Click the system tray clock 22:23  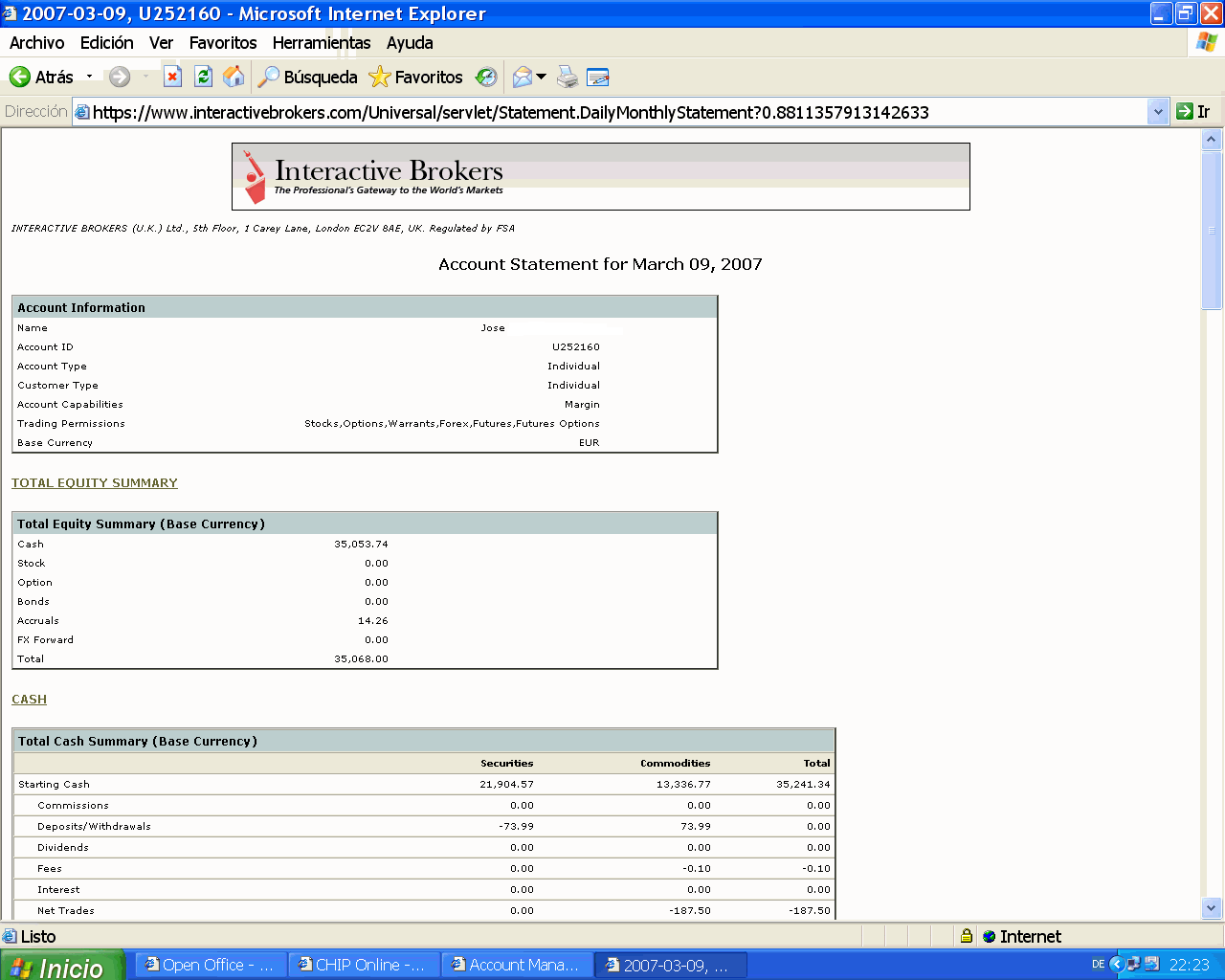(1190, 965)
